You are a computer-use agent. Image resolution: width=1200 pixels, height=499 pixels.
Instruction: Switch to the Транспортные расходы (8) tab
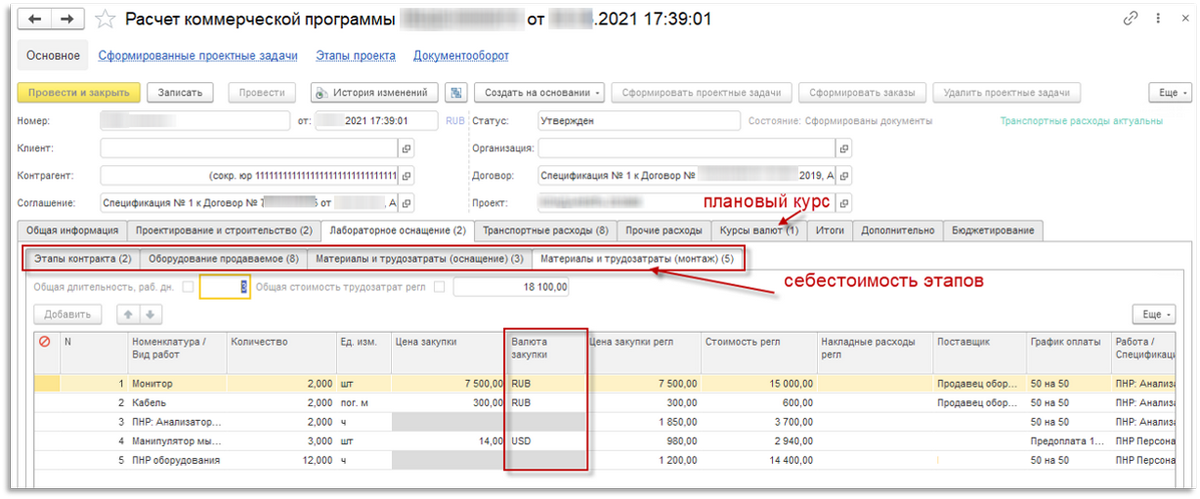545,231
